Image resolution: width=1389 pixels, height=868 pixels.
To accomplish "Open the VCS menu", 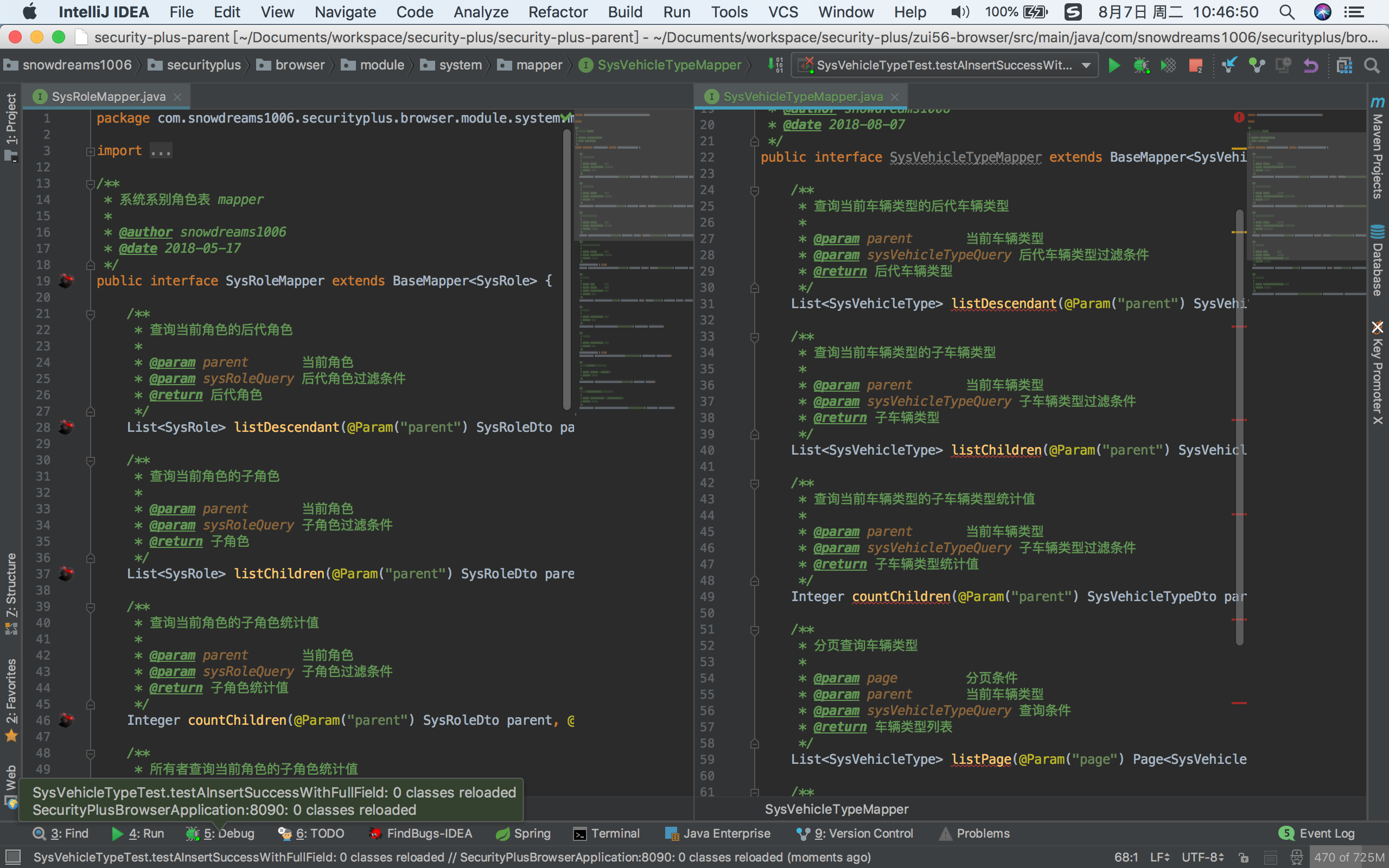I will pos(783,12).
